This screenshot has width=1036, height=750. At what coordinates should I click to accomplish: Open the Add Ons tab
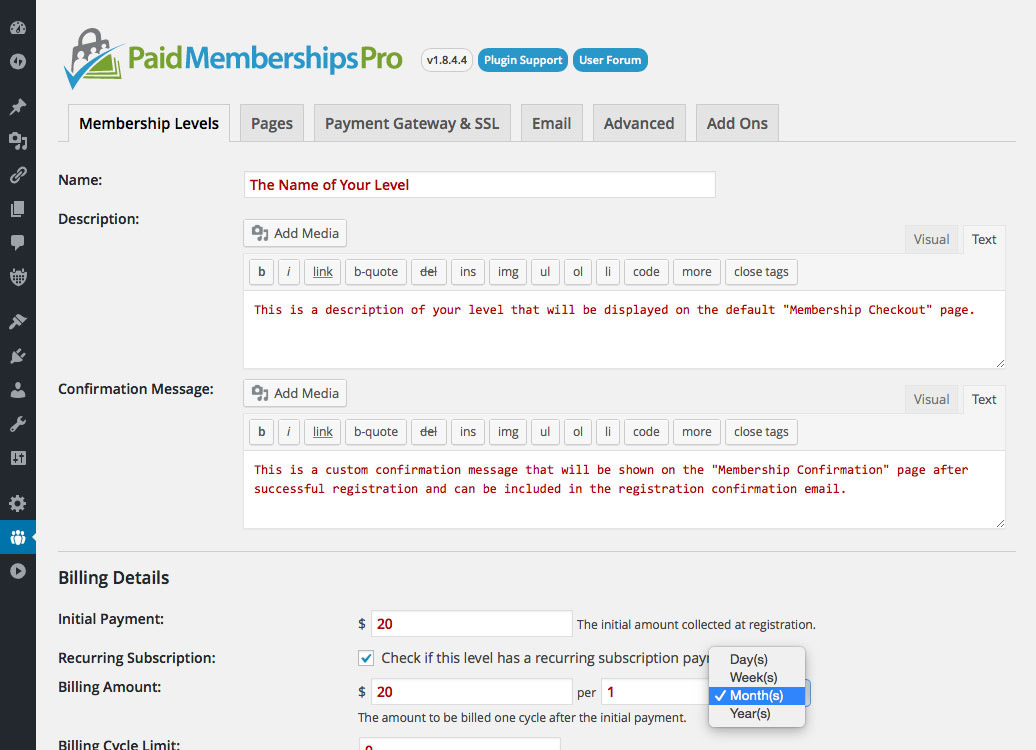[x=737, y=124]
